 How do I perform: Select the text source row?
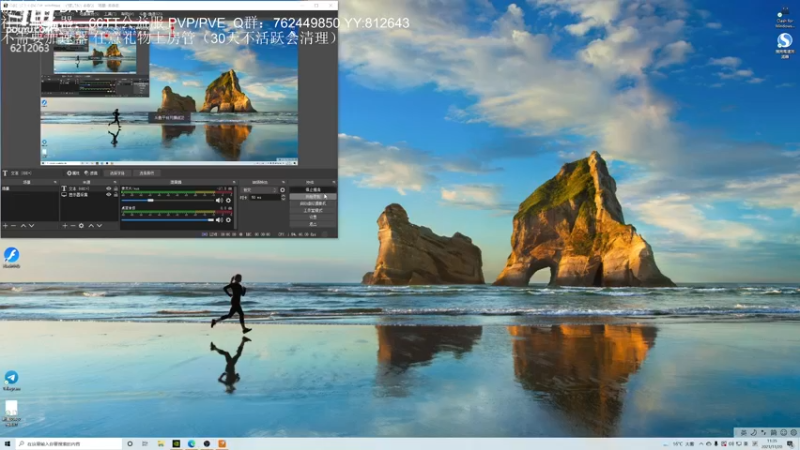click(x=90, y=189)
